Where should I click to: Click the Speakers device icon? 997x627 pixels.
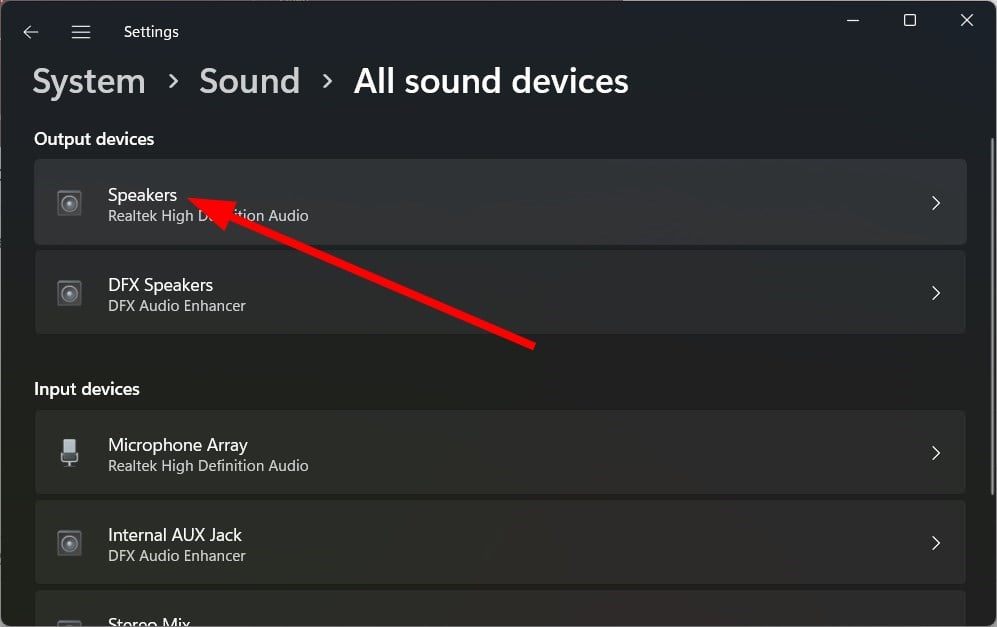69,203
